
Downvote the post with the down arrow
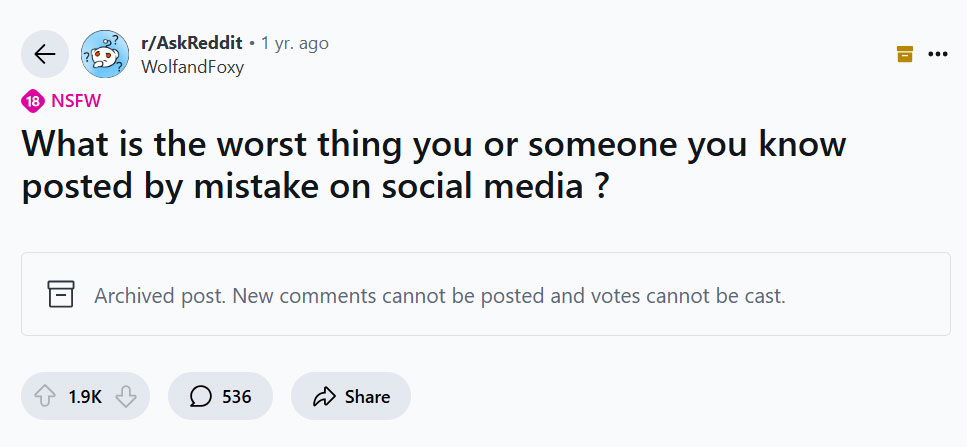pyautogui.click(x=125, y=397)
